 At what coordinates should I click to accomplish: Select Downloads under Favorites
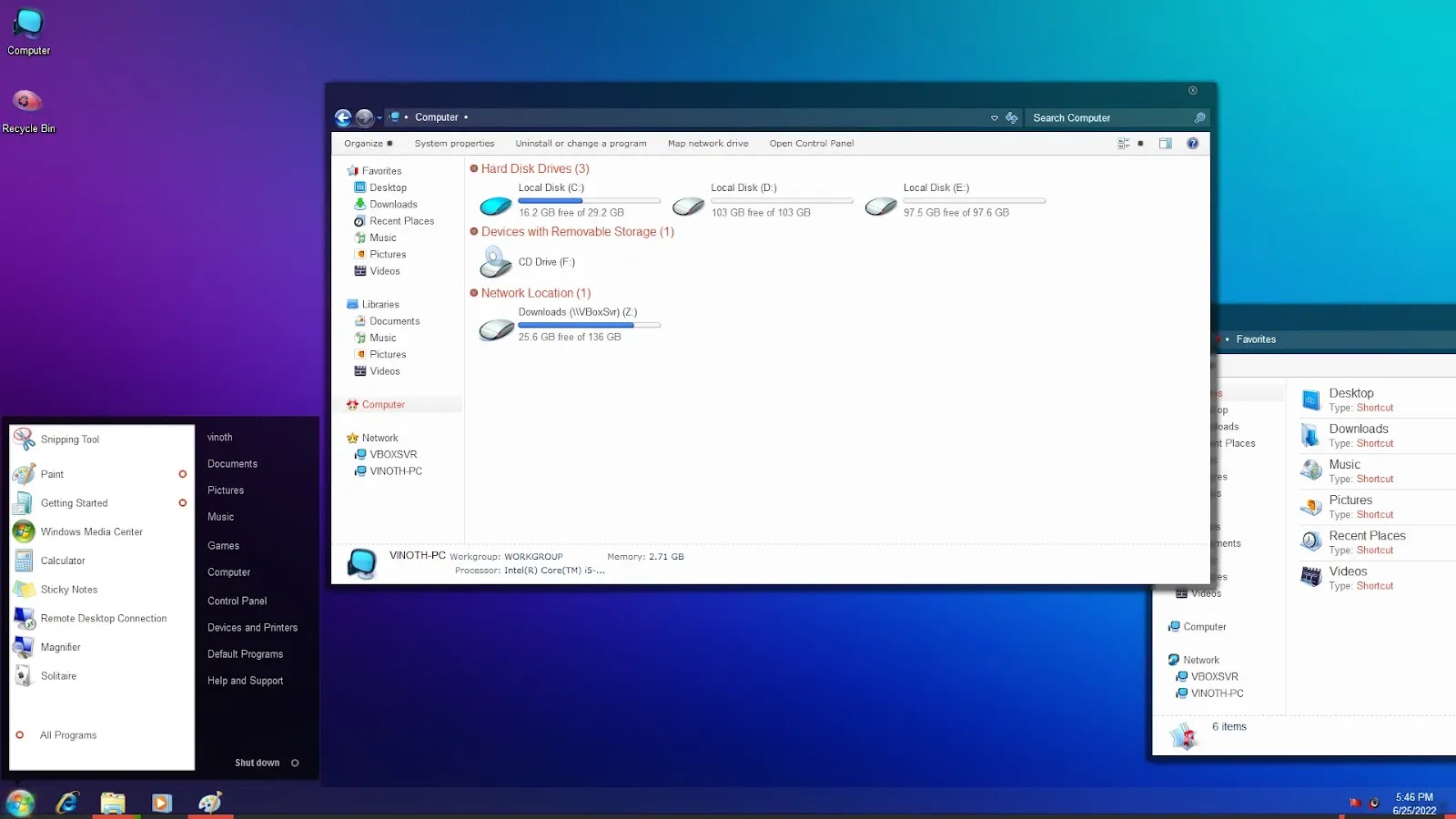pyautogui.click(x=393, y=205)
